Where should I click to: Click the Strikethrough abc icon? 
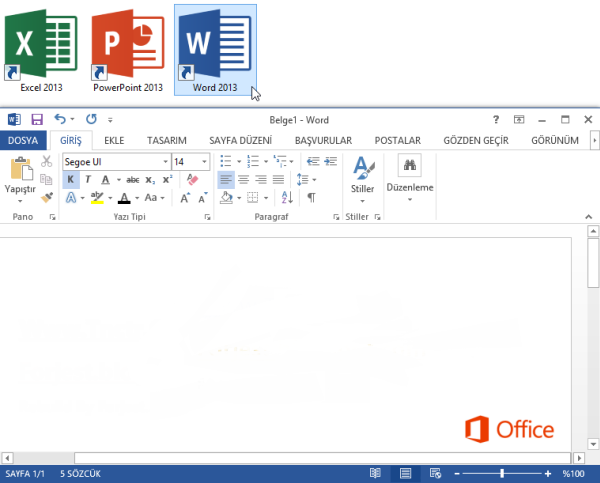[x=133, y=179]
